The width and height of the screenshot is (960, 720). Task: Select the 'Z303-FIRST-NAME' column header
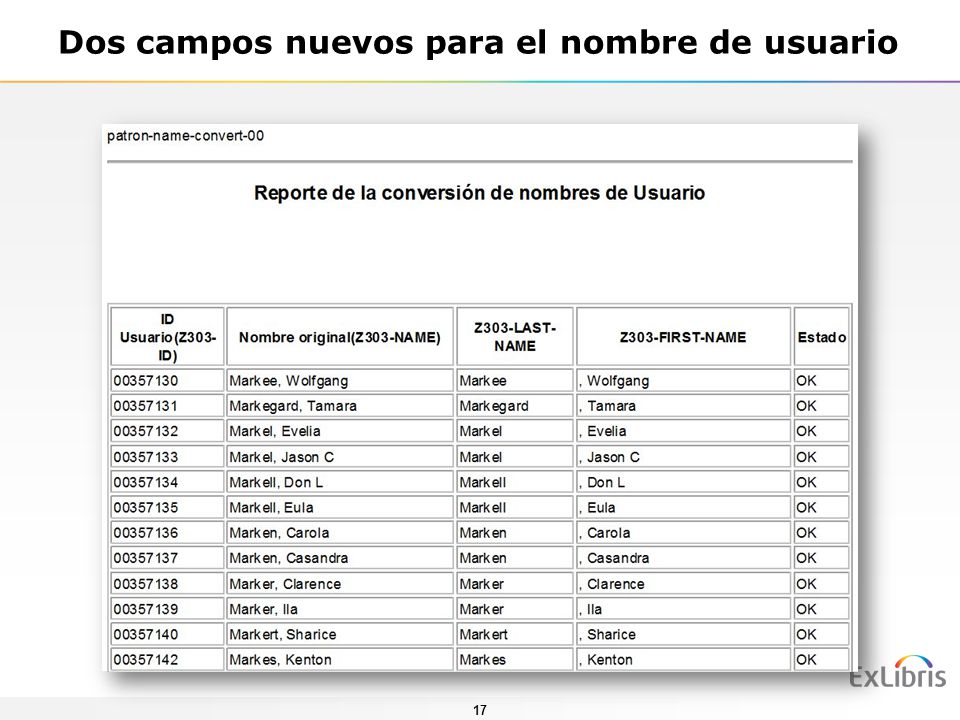click(x=683, y=337)
